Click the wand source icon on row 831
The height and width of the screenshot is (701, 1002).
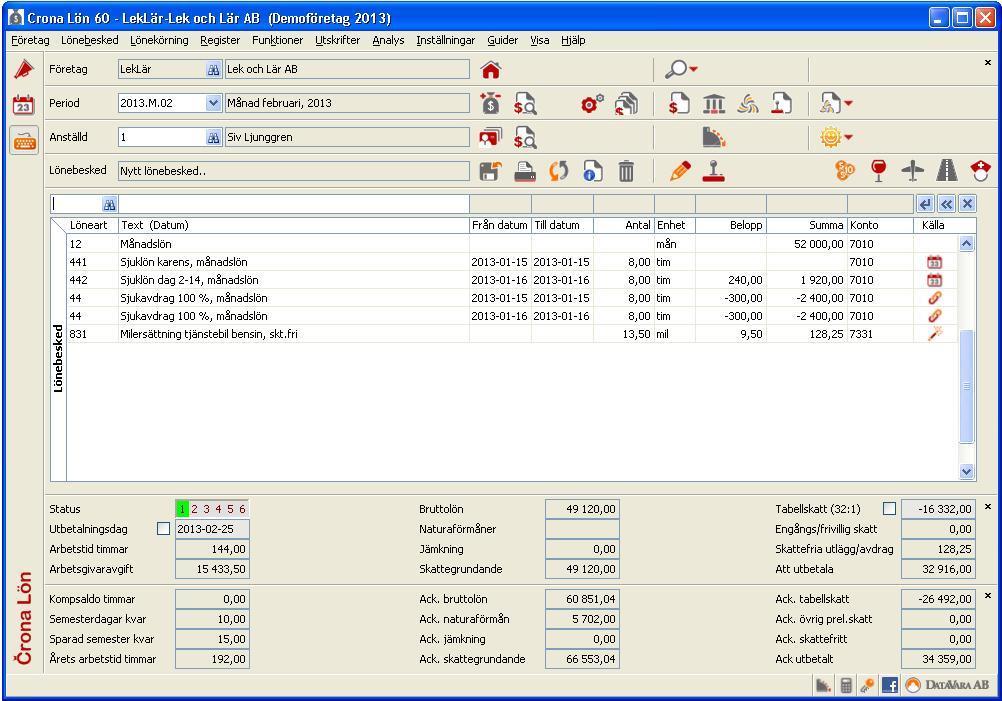pyautogui.click(x=934, y=334)
